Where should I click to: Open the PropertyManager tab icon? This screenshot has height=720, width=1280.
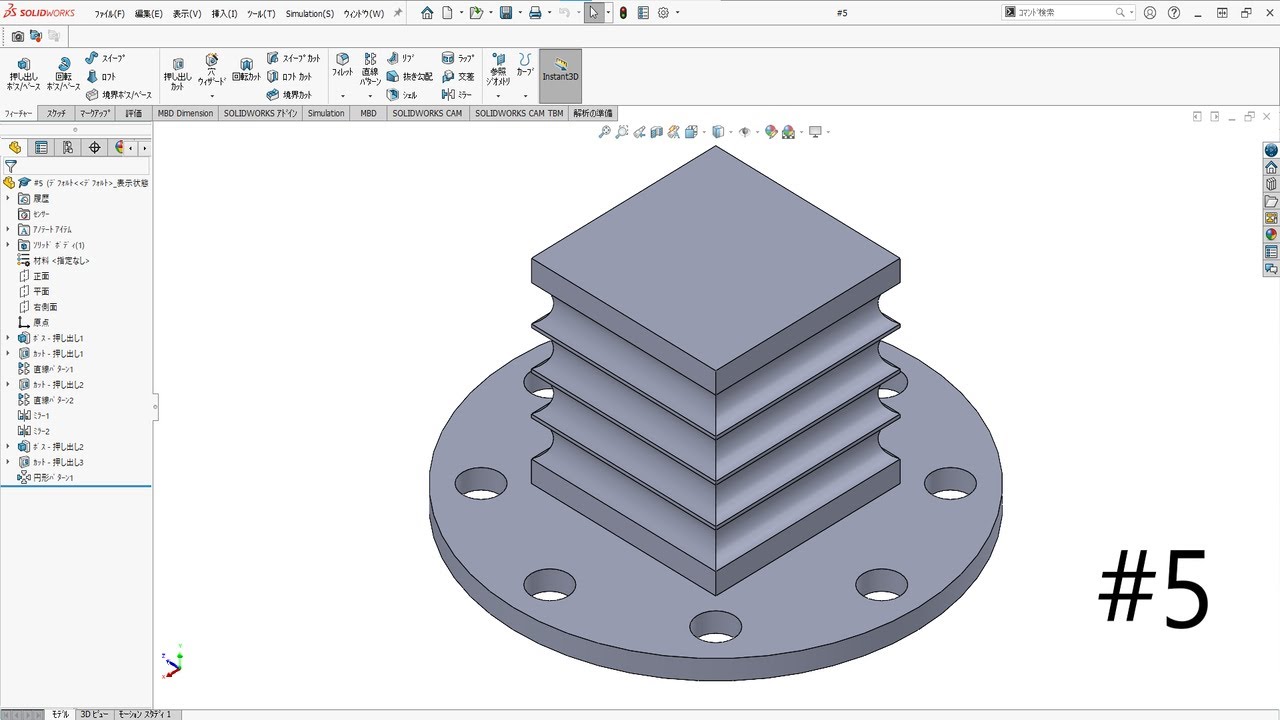coord(41,147)
